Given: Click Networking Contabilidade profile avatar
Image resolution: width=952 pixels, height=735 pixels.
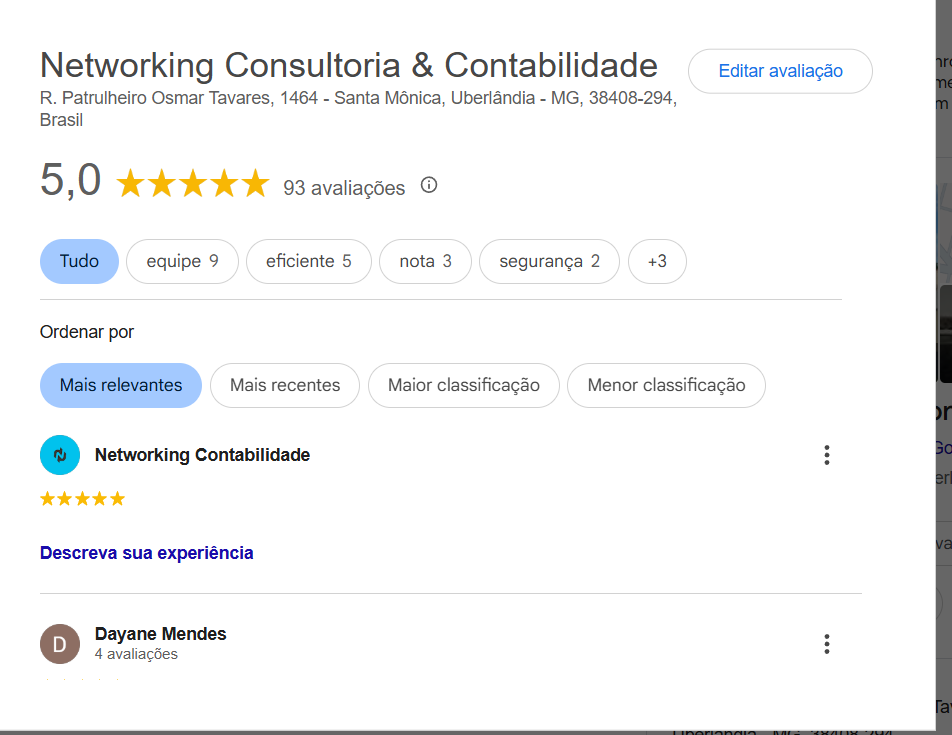Looking at the screenshot, I should click(x=60, y=456).
